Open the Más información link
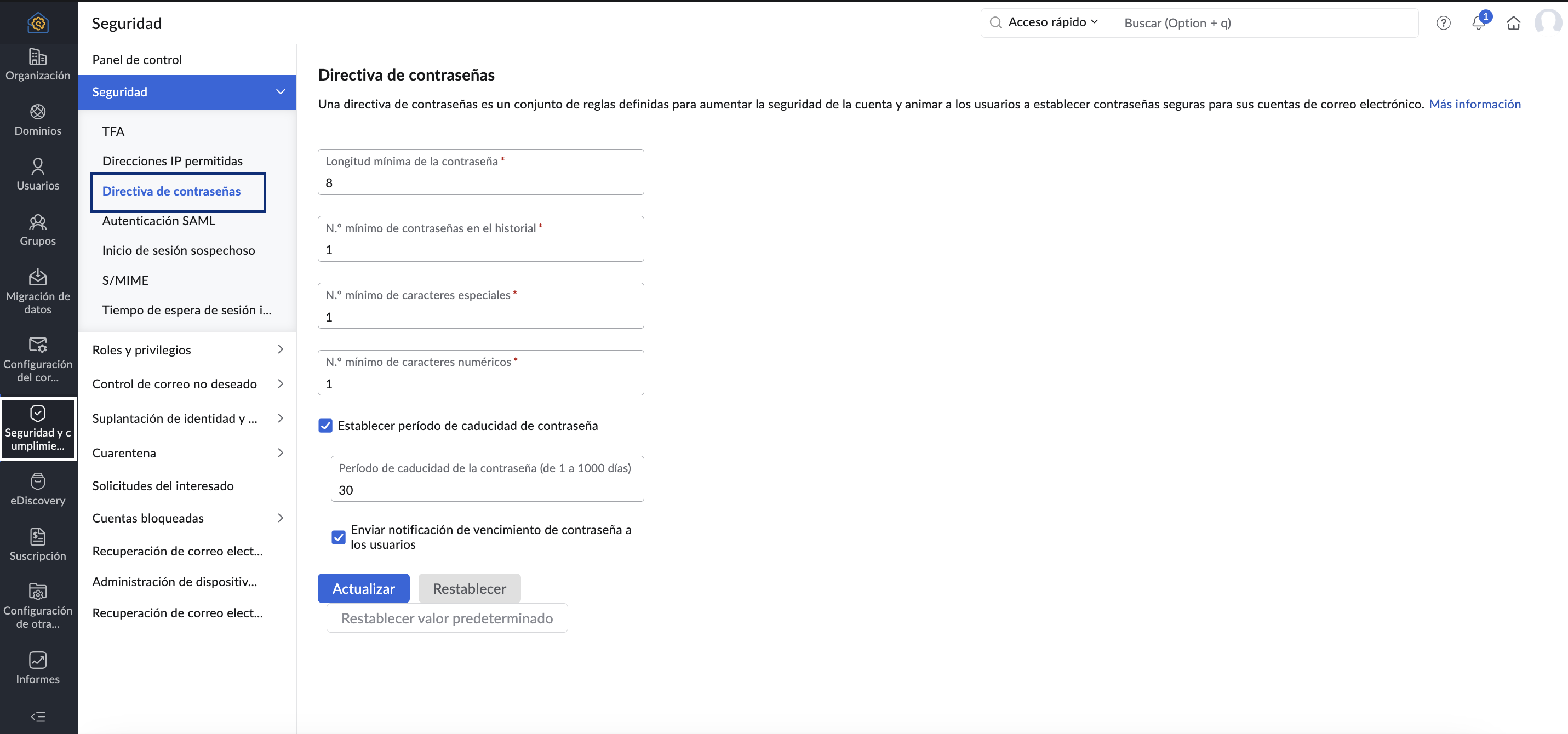Viewport: 1568px width, 734px height. click(1474, 104)
